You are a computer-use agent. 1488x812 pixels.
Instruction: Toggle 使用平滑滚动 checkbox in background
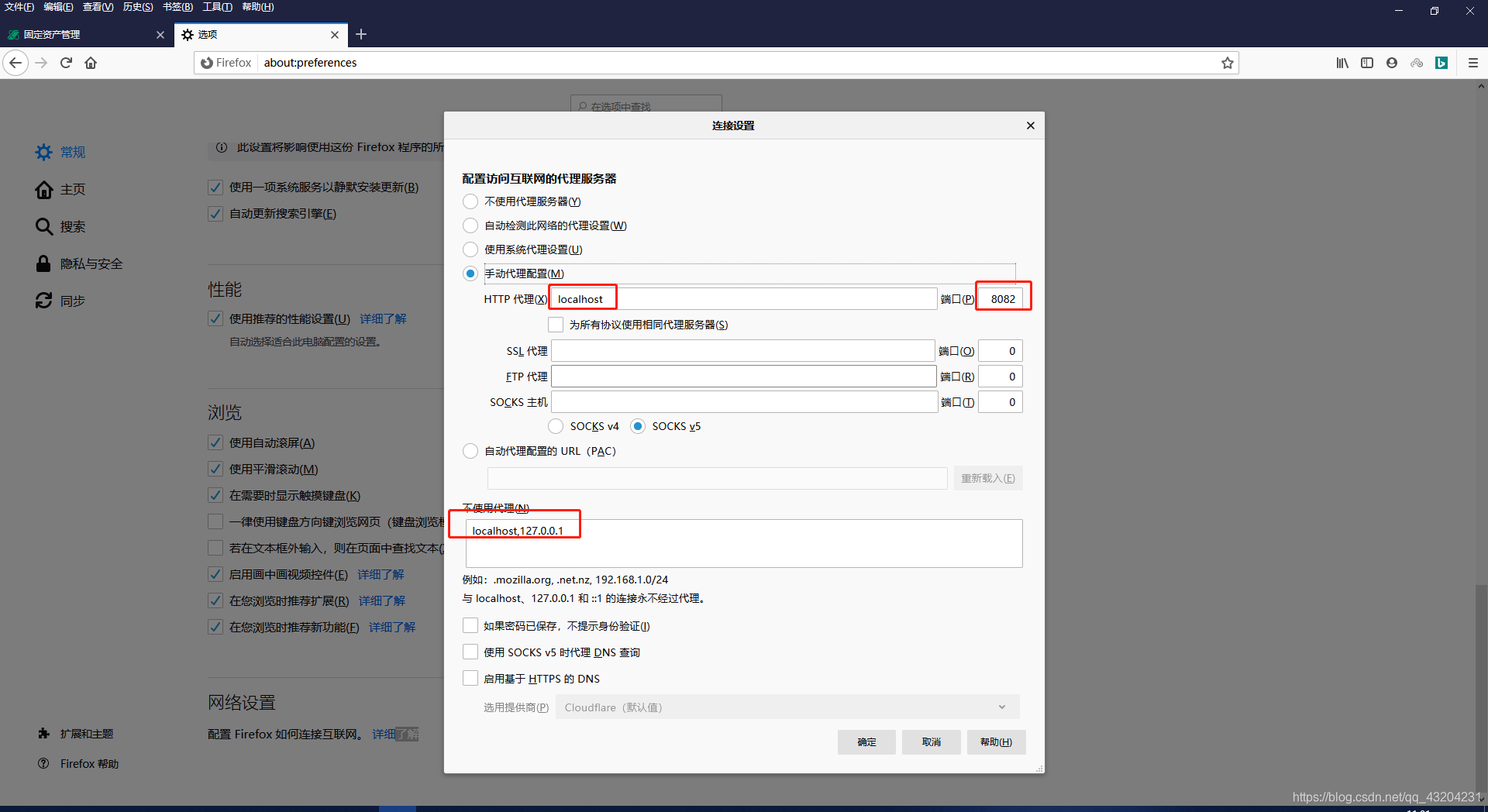pos(215,469)
